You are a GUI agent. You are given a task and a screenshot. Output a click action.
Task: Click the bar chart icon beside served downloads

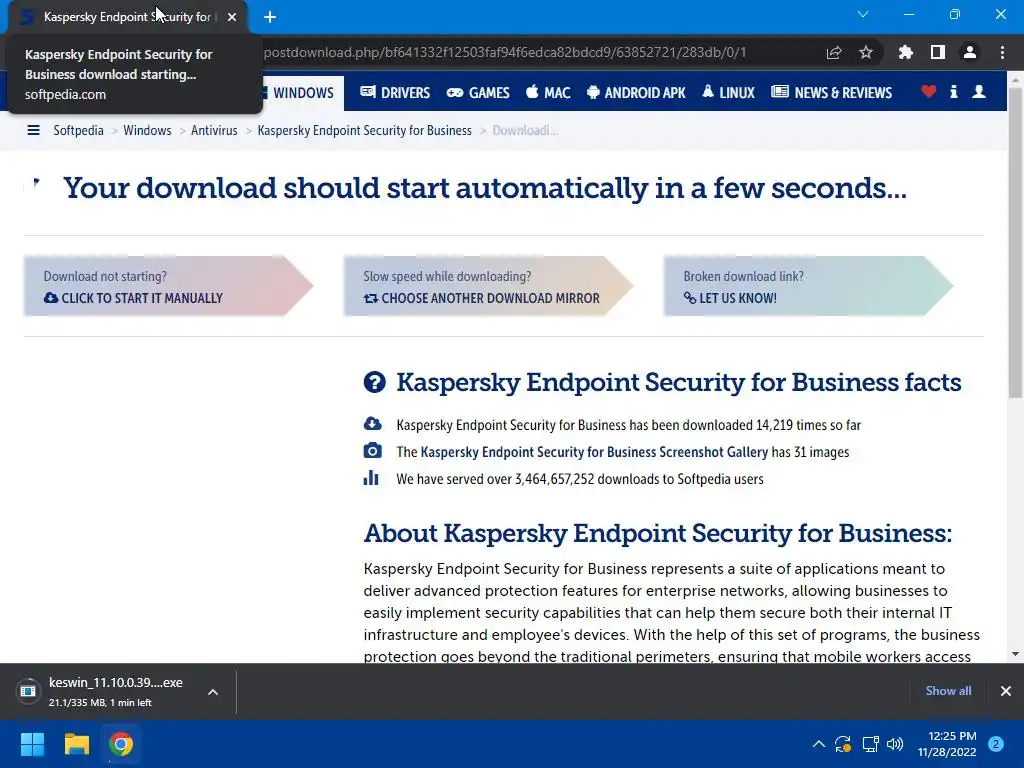pyautogui.click(x=371, y=478)
